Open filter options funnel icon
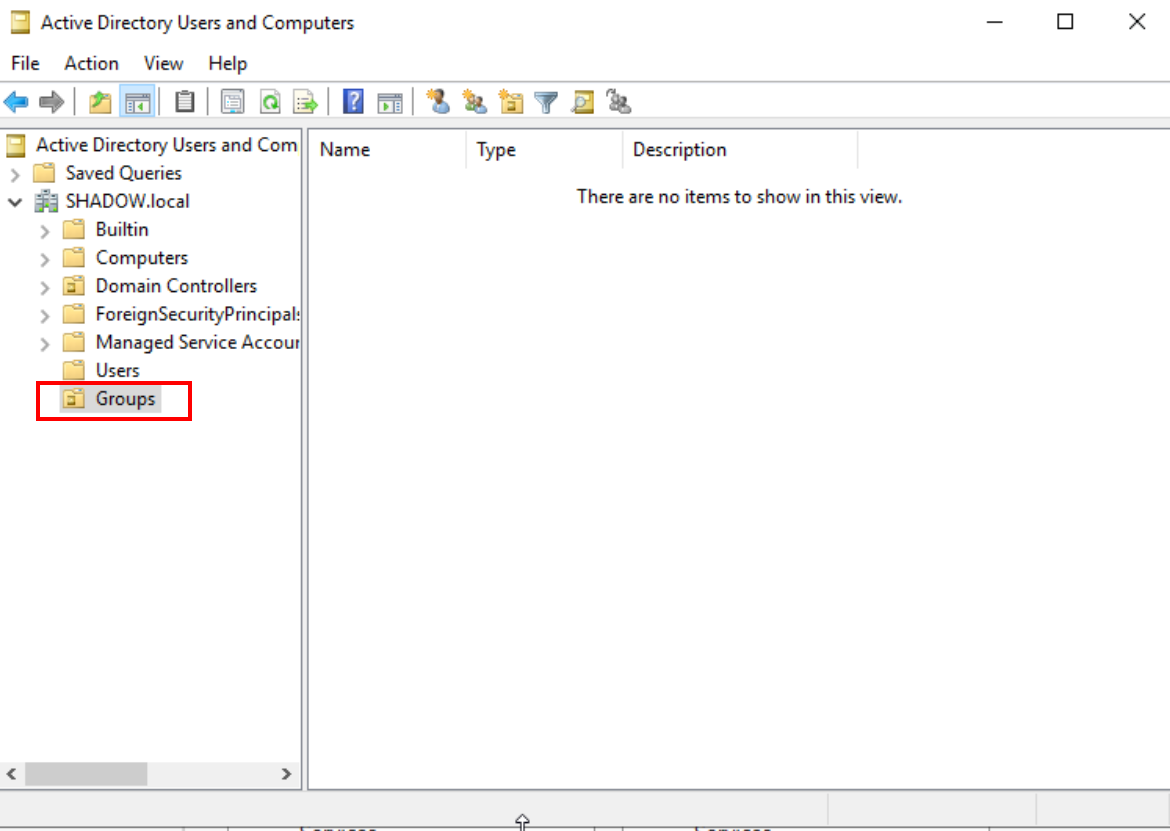The width and height of the screenshot is (1170, 831). click(x=546, y=102)
